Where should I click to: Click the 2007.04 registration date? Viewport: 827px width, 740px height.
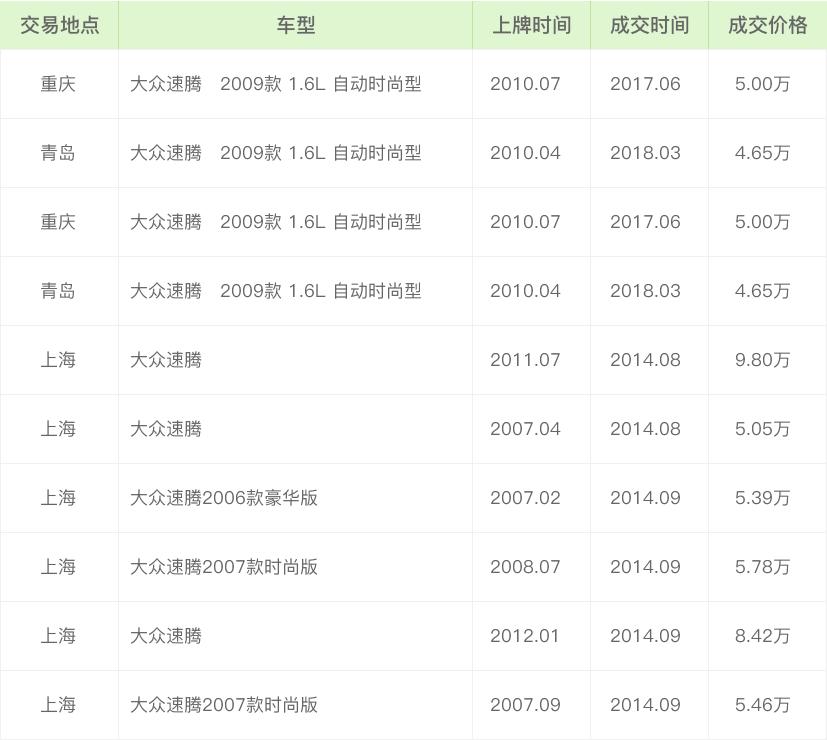tap(525, 429)
